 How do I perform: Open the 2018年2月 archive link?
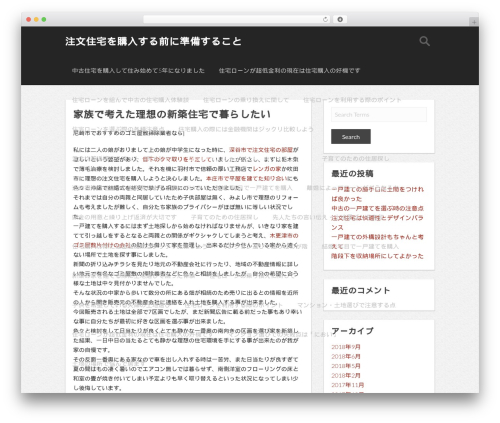point(346,376)
